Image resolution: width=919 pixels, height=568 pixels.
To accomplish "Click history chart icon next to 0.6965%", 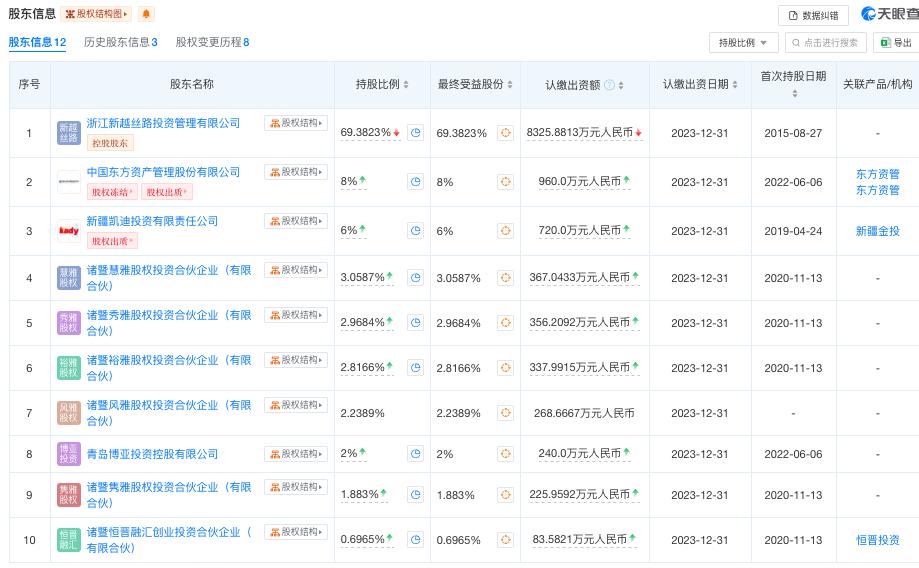I will click(416, 540).
